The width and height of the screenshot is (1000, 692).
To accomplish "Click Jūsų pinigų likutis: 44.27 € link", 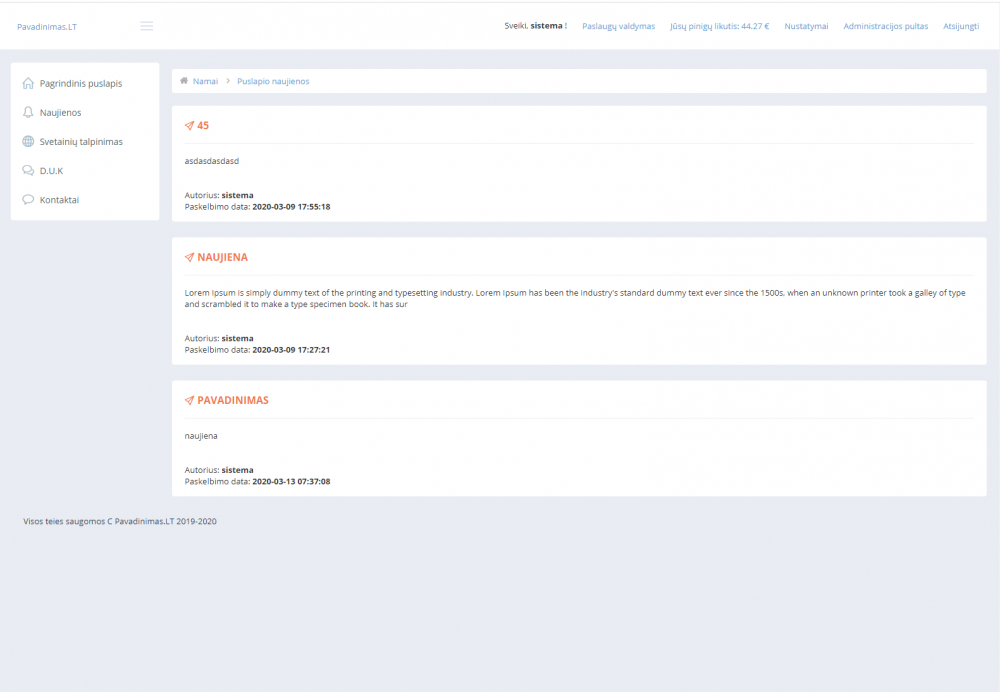I will click(x=719, y=26).
